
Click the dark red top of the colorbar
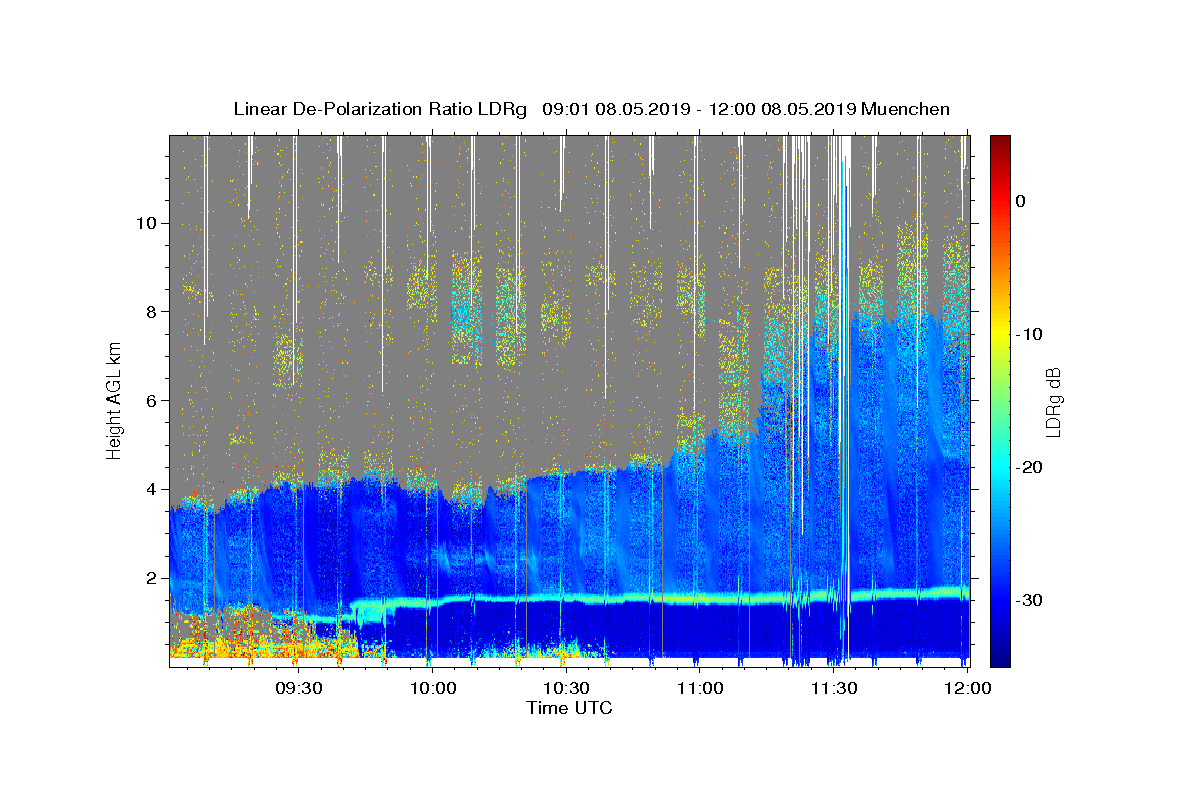point(1000,142)
